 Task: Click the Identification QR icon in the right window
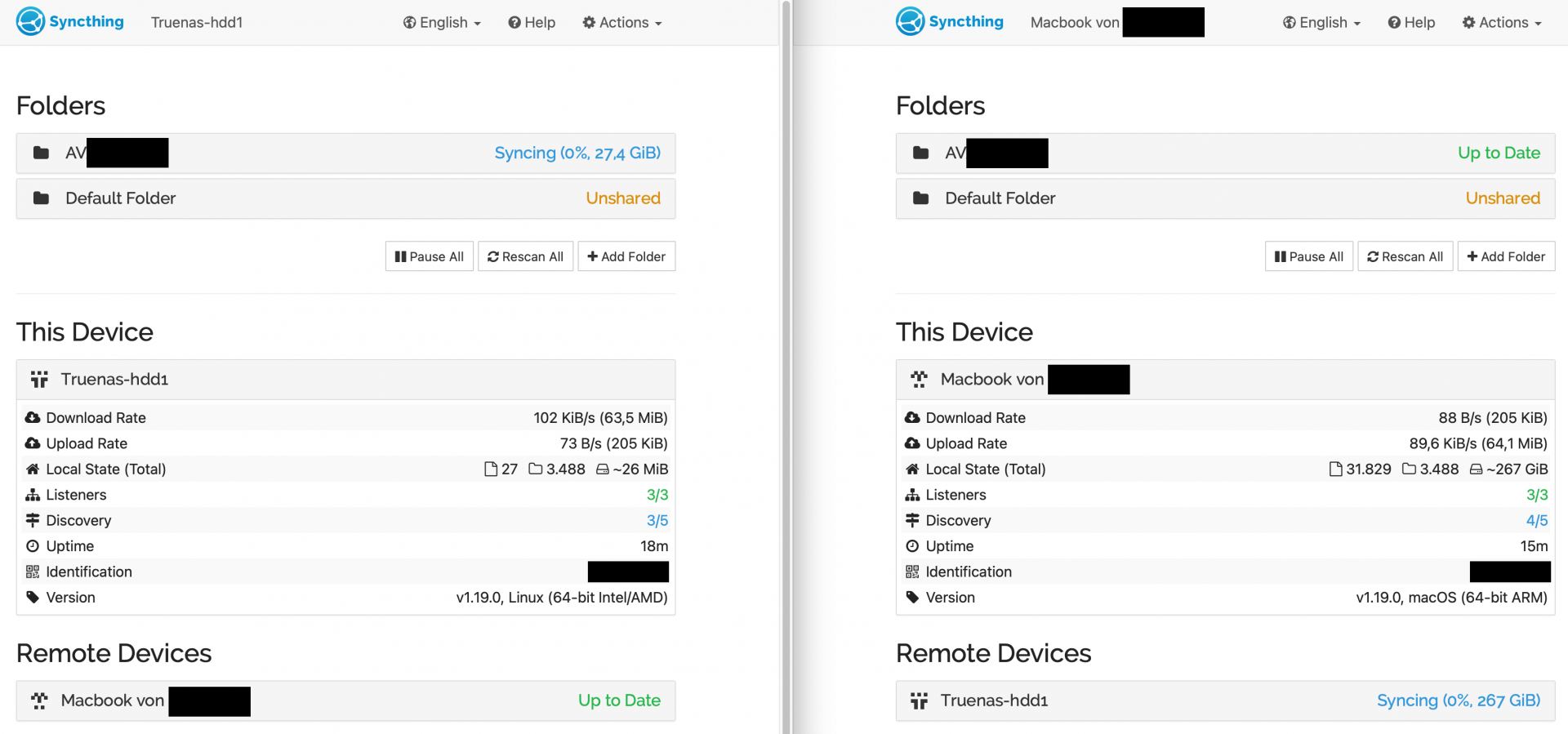912,572
